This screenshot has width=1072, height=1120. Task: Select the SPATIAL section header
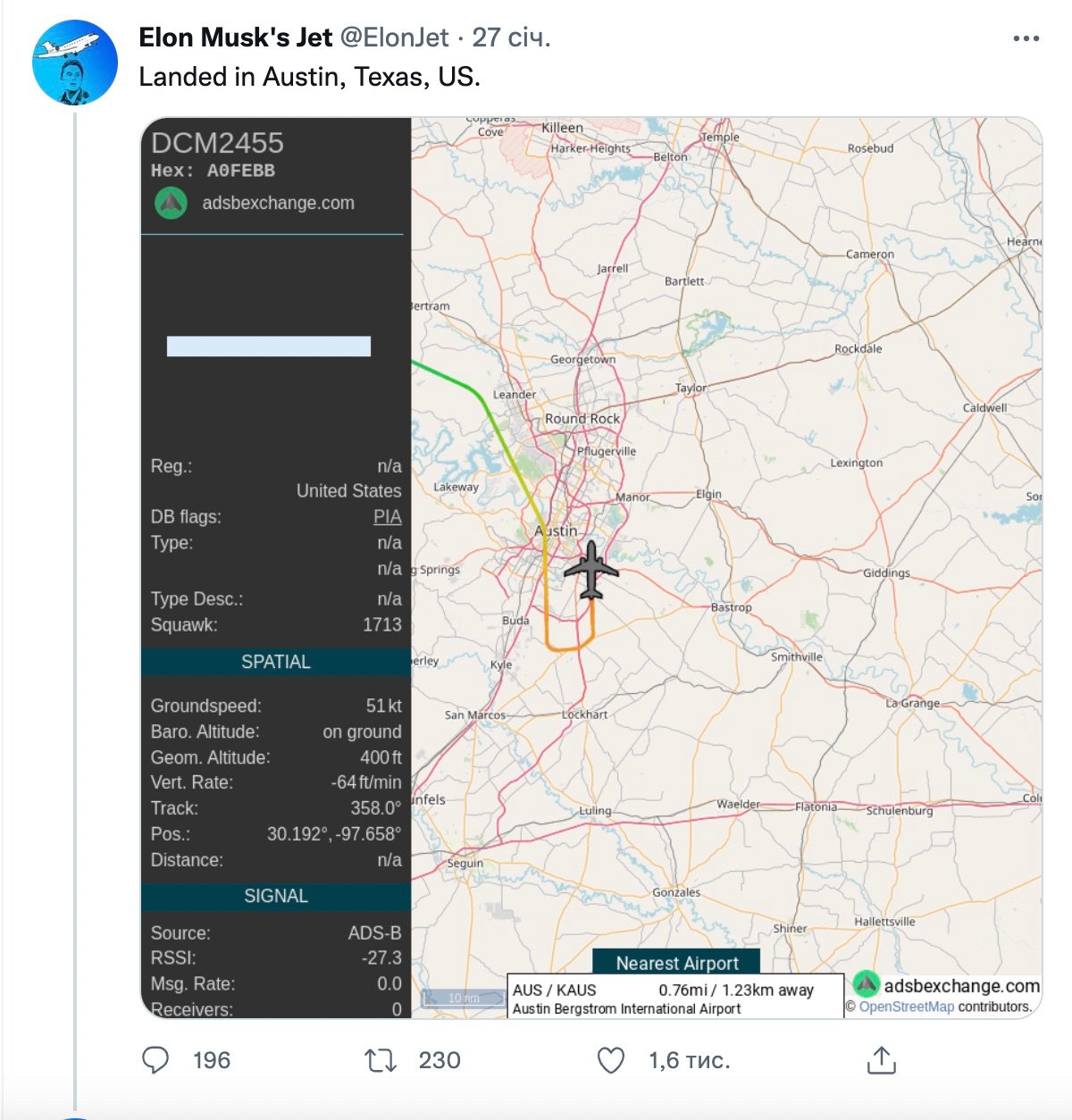click(x=276, y=662)
